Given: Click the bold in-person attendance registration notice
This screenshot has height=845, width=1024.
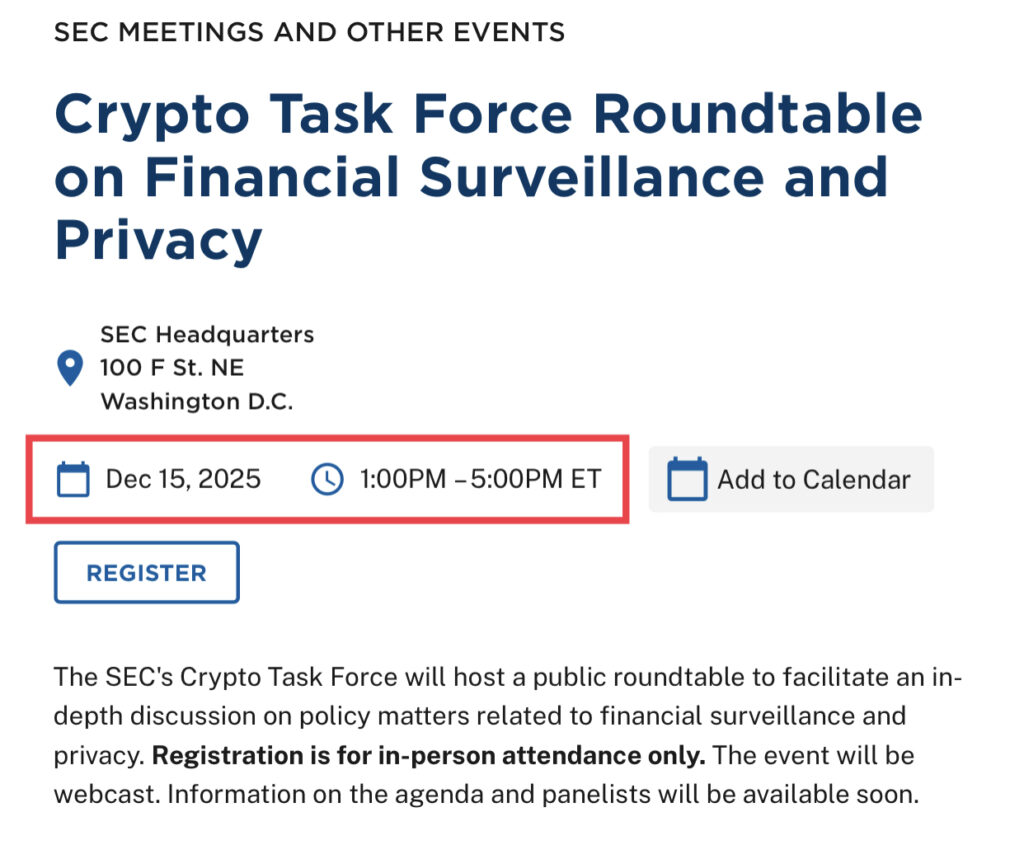Looking at the screenshot, I should coord(429,756).
